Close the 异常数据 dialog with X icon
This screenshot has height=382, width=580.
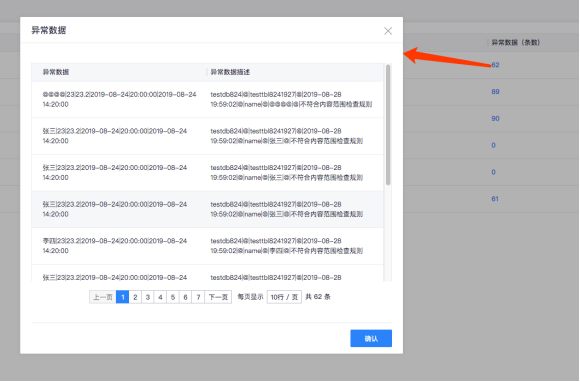[388, 31]
